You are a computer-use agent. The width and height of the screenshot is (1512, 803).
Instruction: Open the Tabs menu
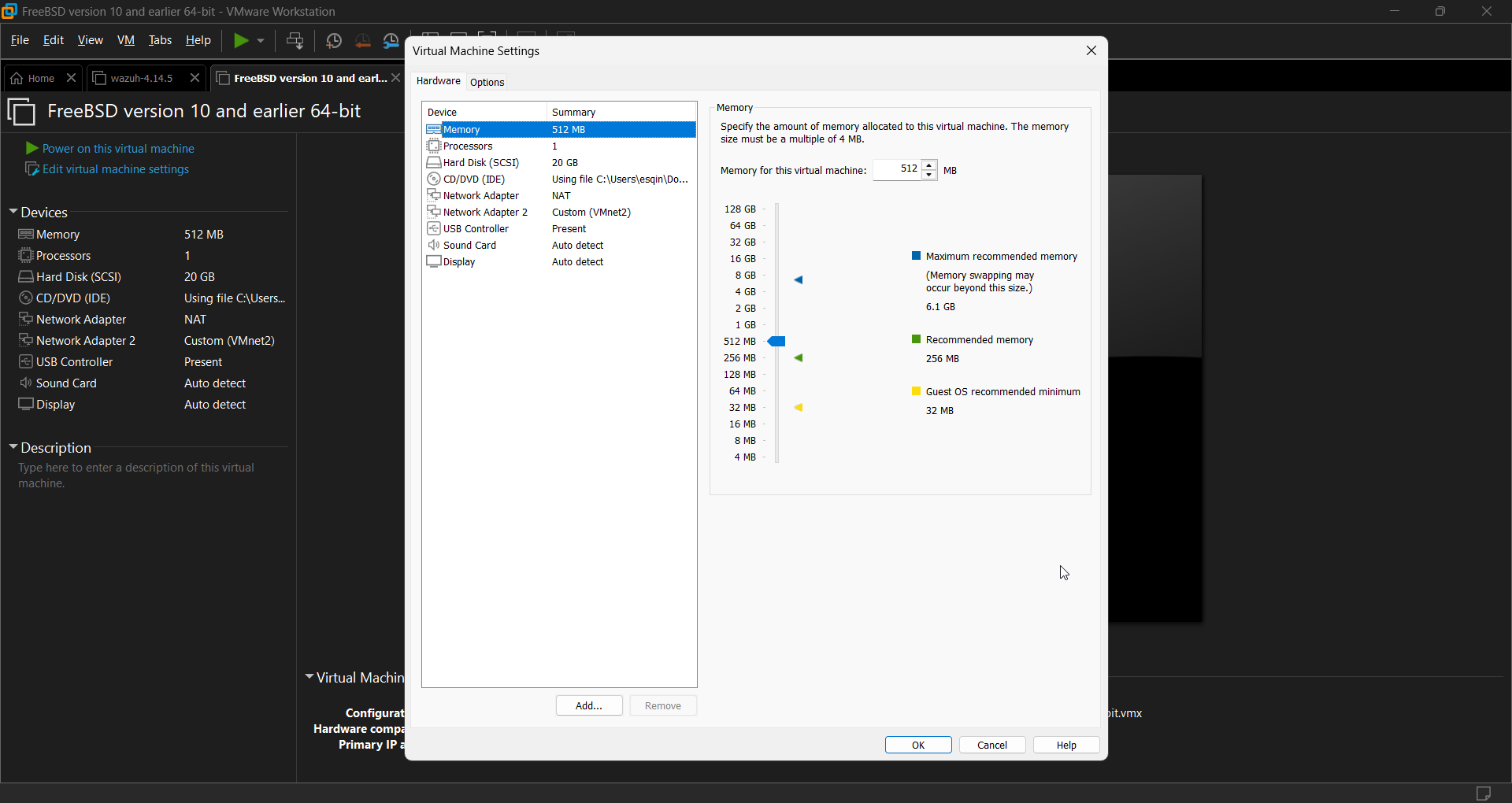160,40
